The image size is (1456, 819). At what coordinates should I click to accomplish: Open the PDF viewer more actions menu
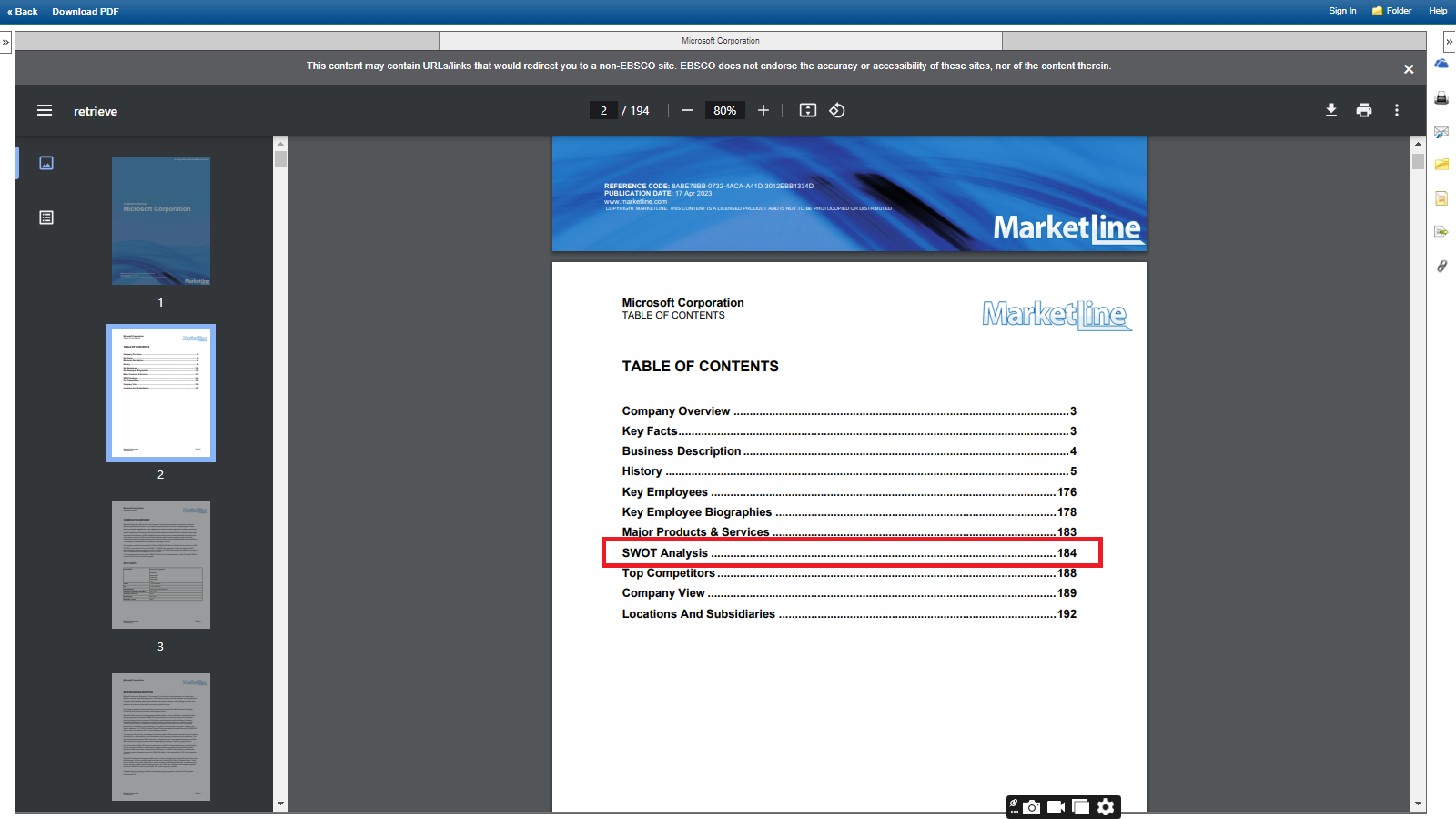point(1397,110)
